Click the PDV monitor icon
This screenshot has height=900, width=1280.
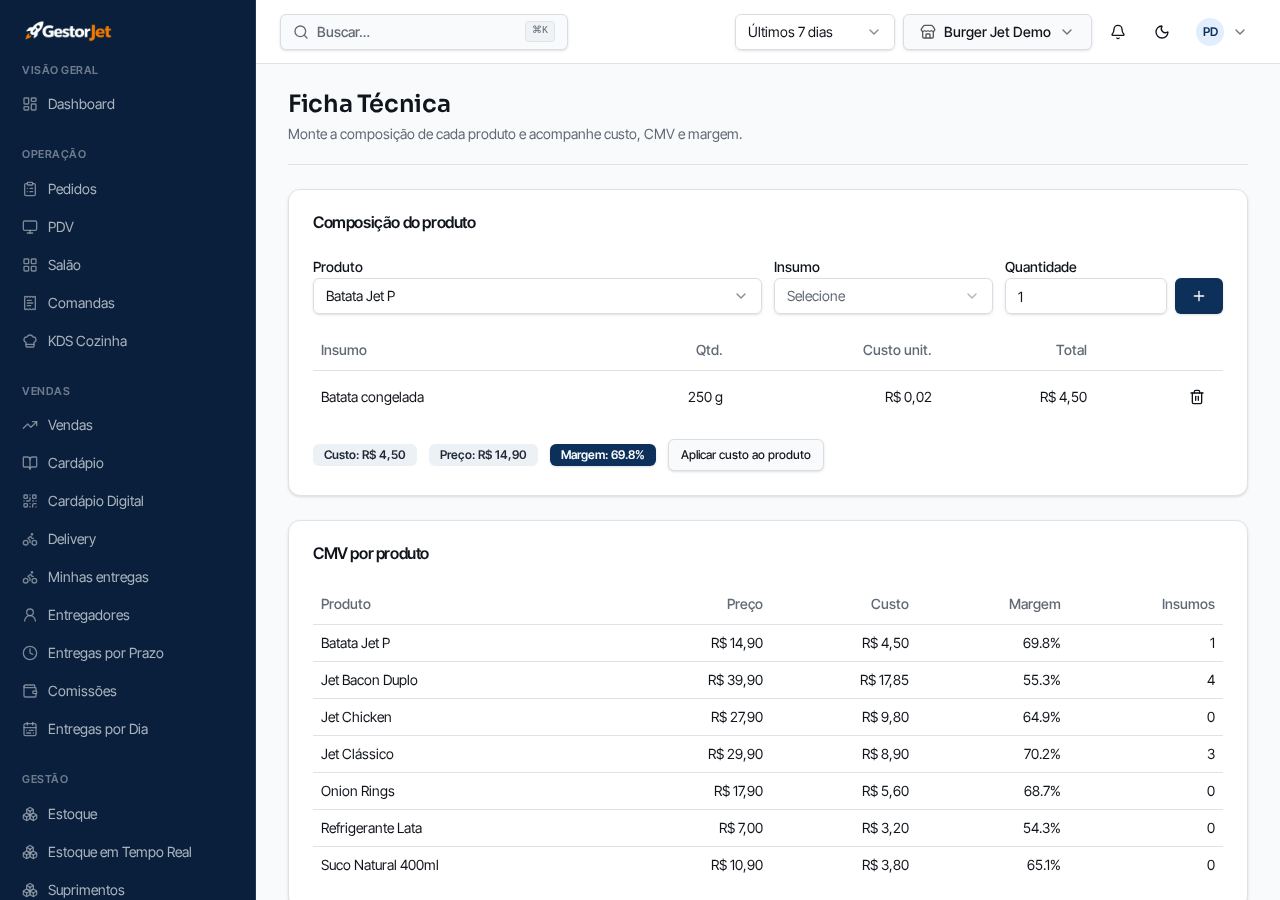pyautogui.click(x=30, y=227)
